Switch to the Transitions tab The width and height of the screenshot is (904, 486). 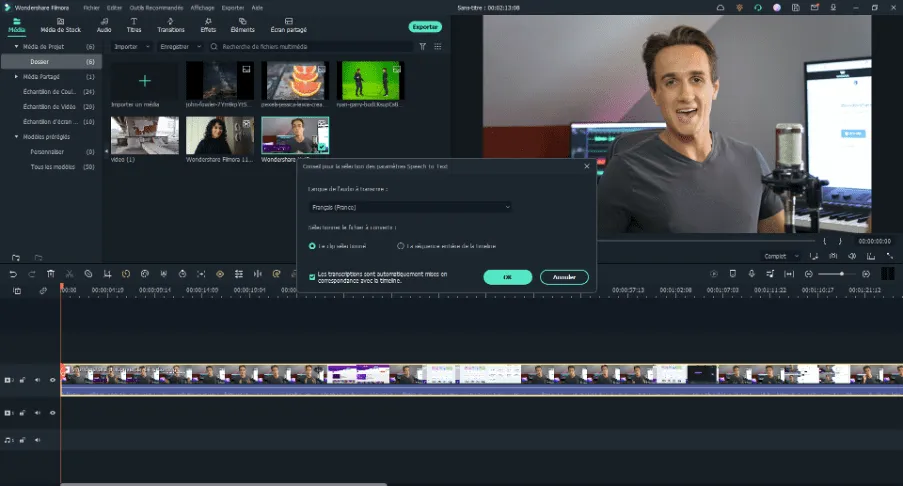click(x=171, y=25)
